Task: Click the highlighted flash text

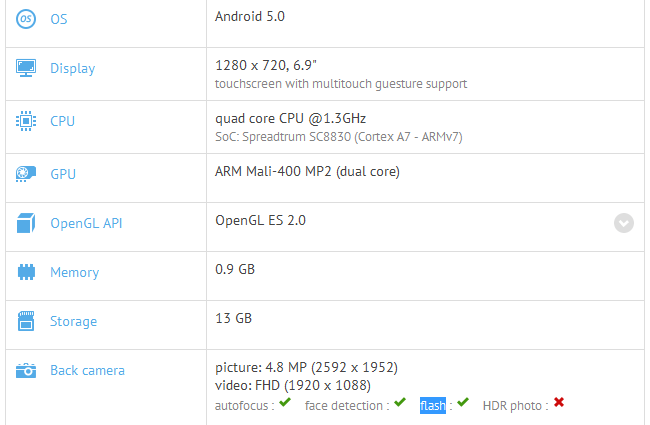Action: (433, 405)
